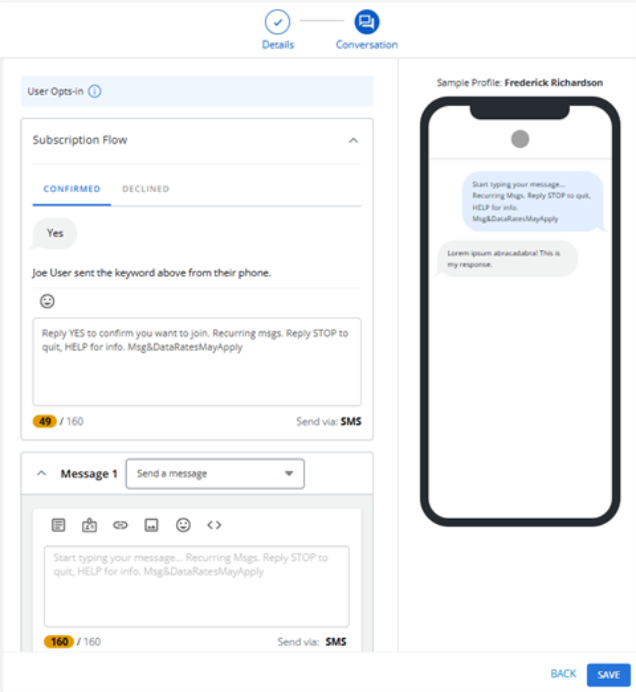This screenshot has width=636, height=692.
Task: Click Send via SMS under Message 1
Action: coord(312,642)
